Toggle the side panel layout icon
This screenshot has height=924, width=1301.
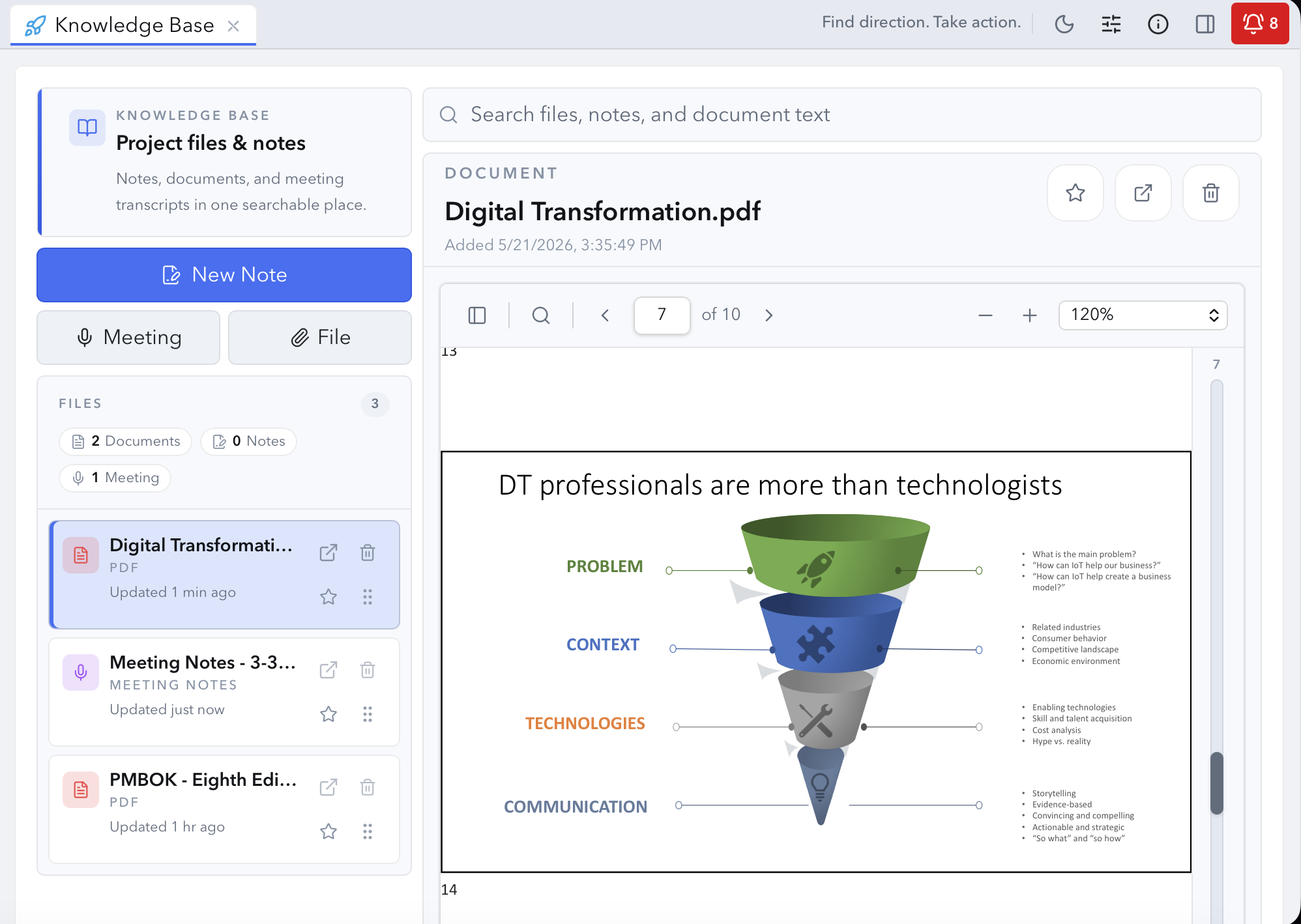(1205, 24)
